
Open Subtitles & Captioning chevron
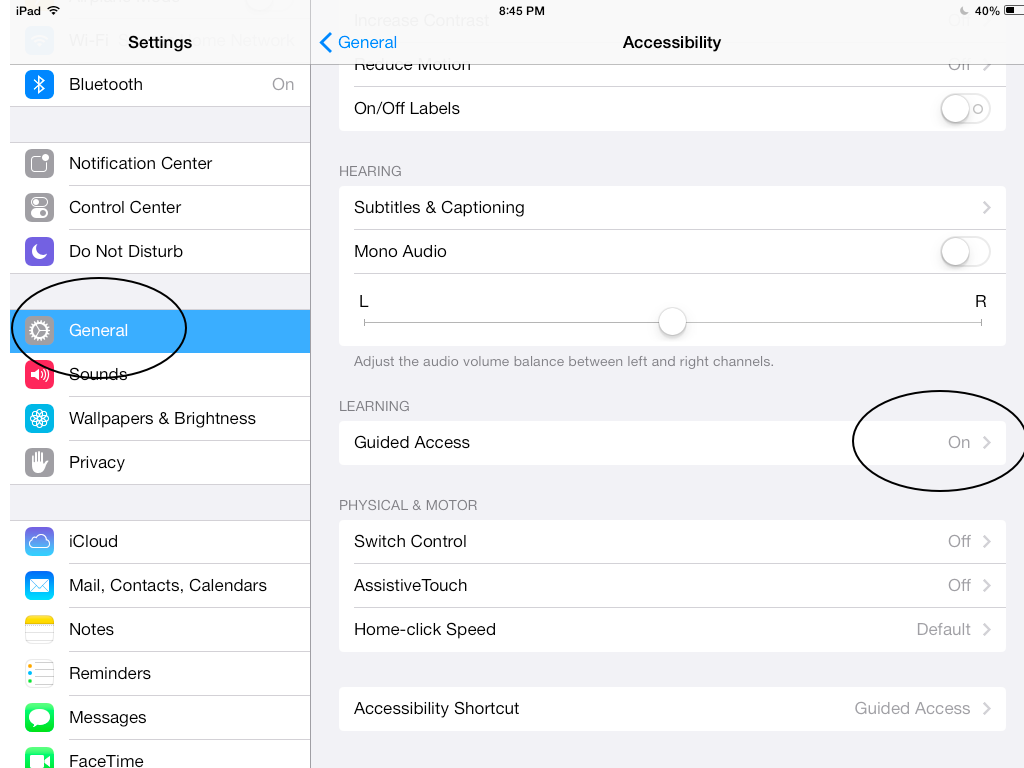[986, 207]
